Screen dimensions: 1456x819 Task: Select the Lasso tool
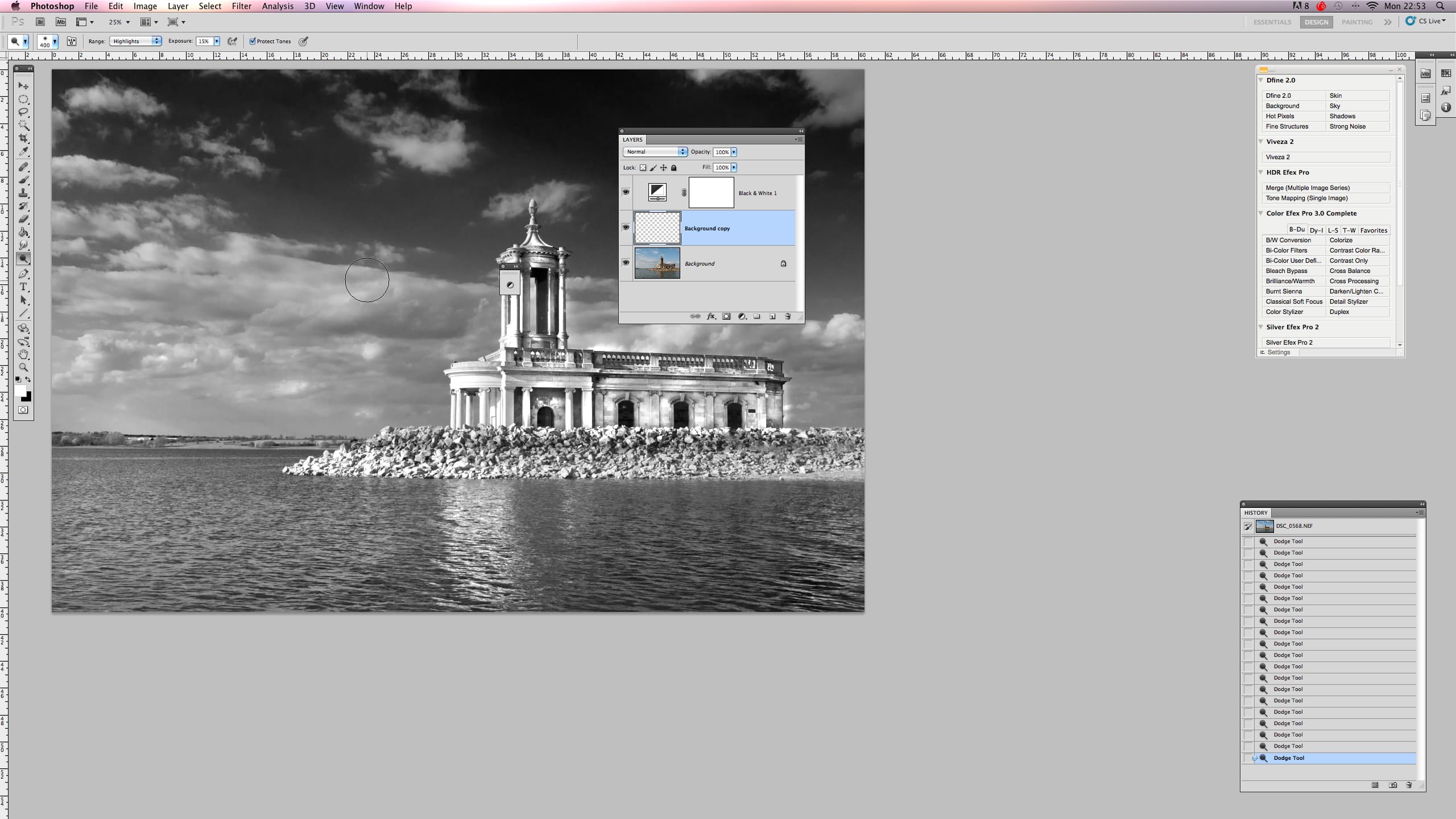tap(23, 112)
